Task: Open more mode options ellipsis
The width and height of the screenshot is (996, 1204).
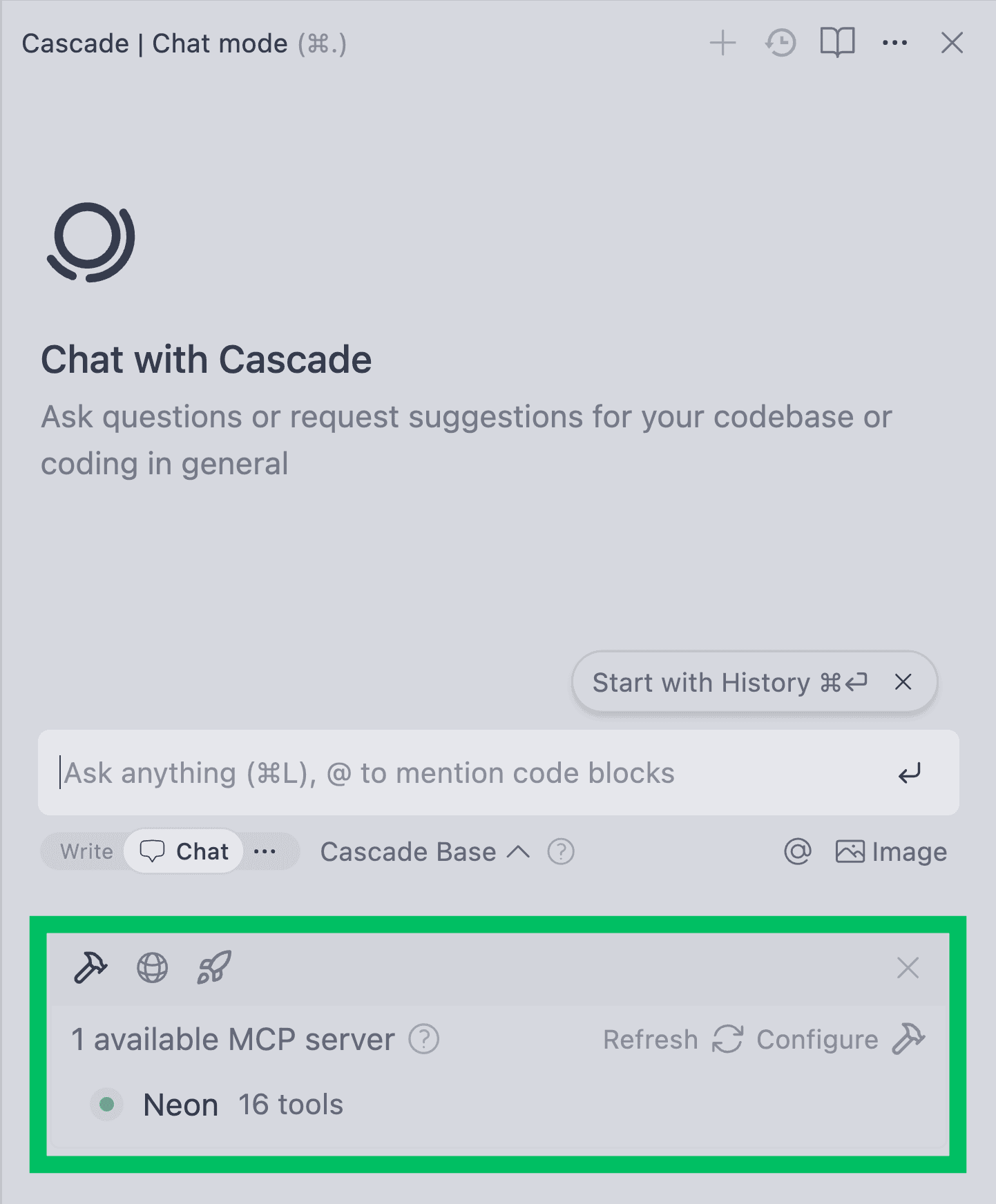Action: point(265,851)
